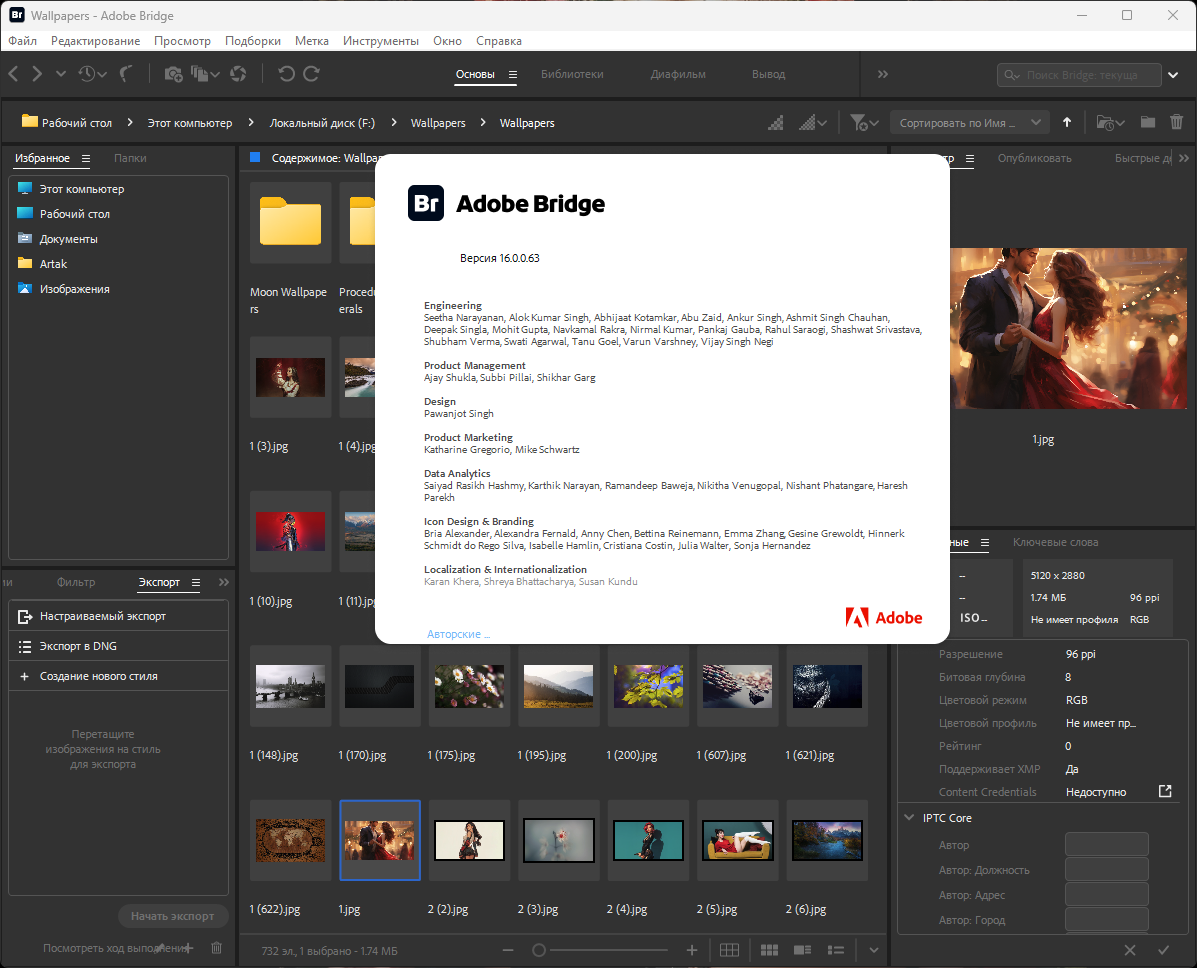Expand the search options dropdown arrow

coord(1173,75)
